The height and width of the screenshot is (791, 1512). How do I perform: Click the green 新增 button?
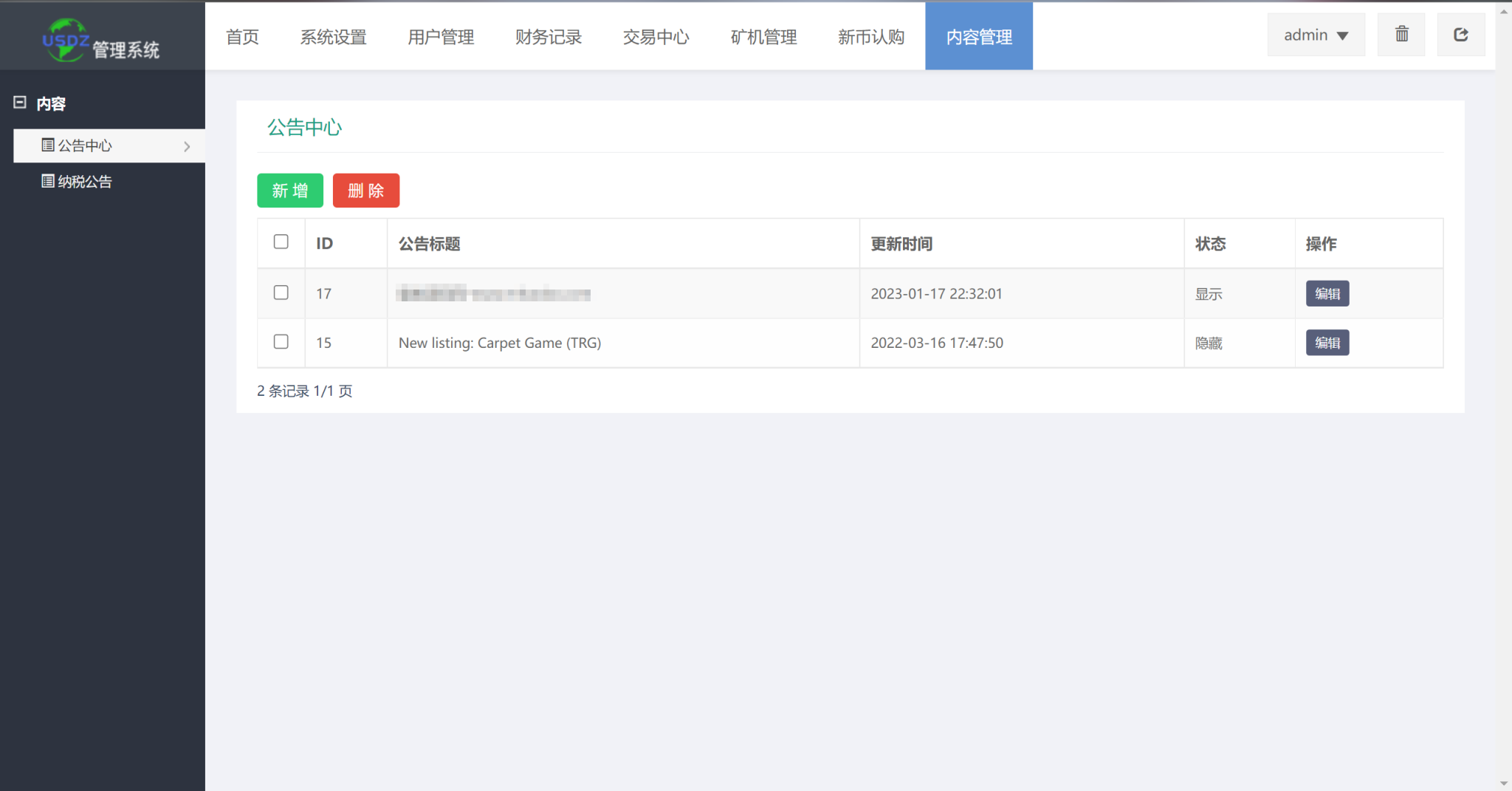(290, 191)
